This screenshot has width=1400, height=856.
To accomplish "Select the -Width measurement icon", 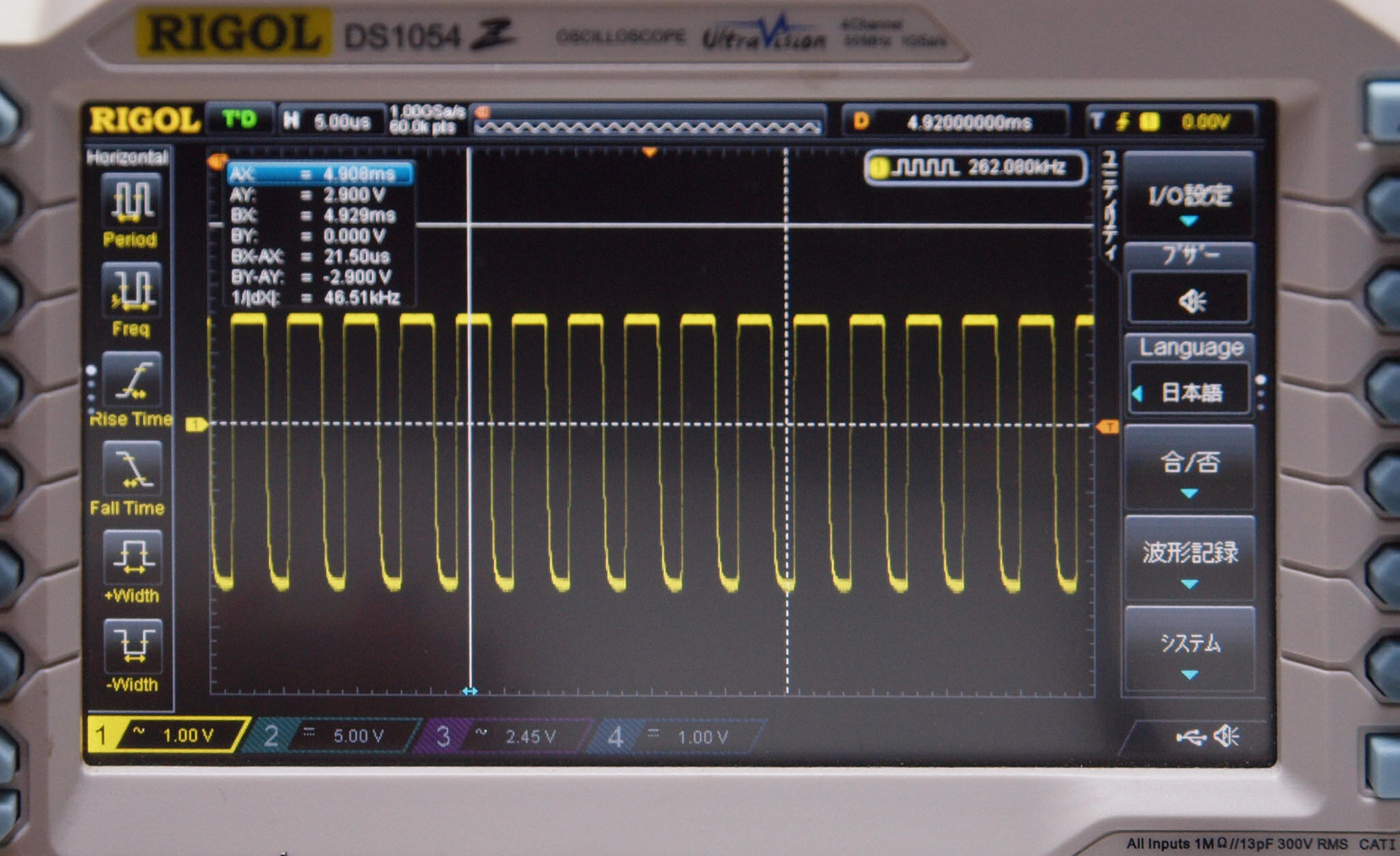I will [x=132, y=646].
